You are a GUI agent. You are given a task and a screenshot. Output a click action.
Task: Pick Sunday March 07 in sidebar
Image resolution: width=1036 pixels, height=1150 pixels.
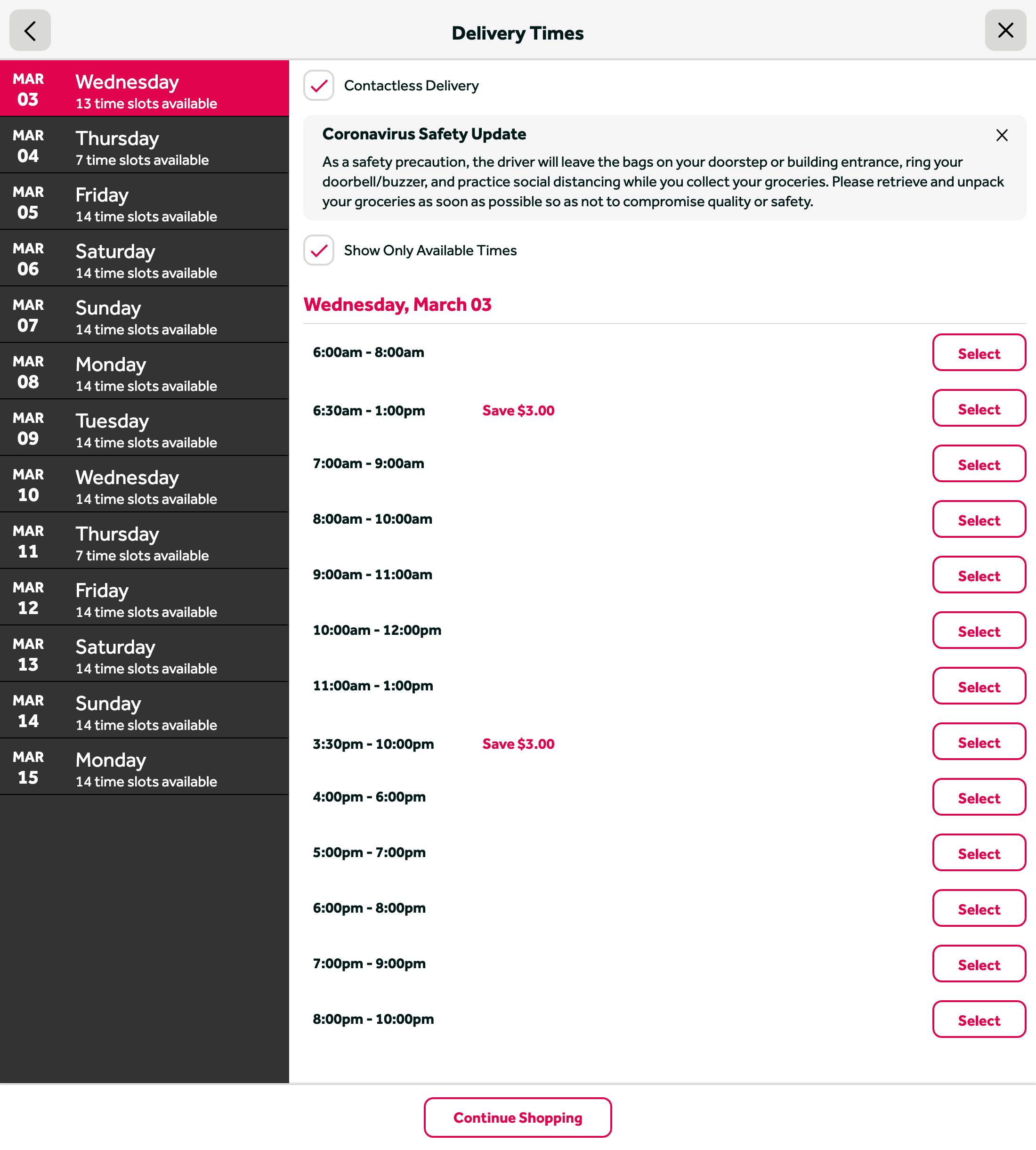[x=145, y=315]
